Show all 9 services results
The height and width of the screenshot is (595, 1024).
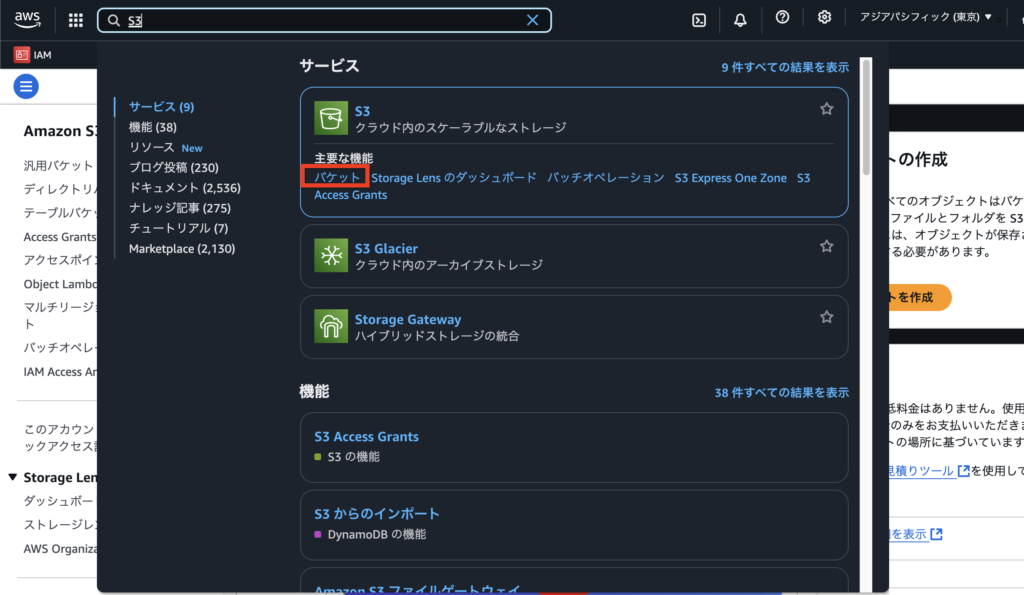click(785, 67)
